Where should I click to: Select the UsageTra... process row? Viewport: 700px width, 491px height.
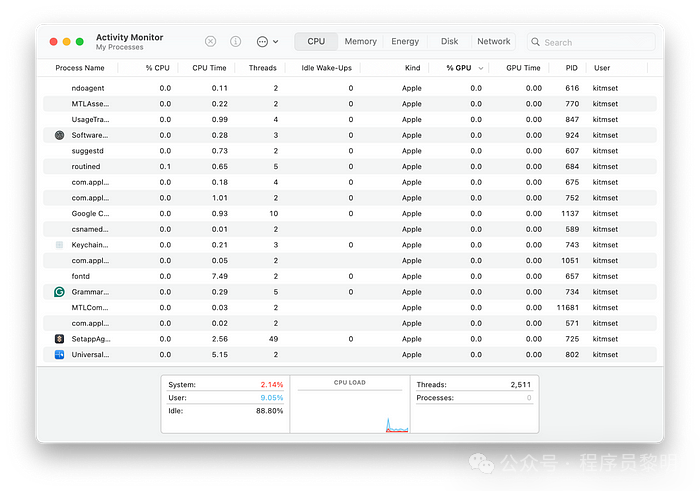350,119
